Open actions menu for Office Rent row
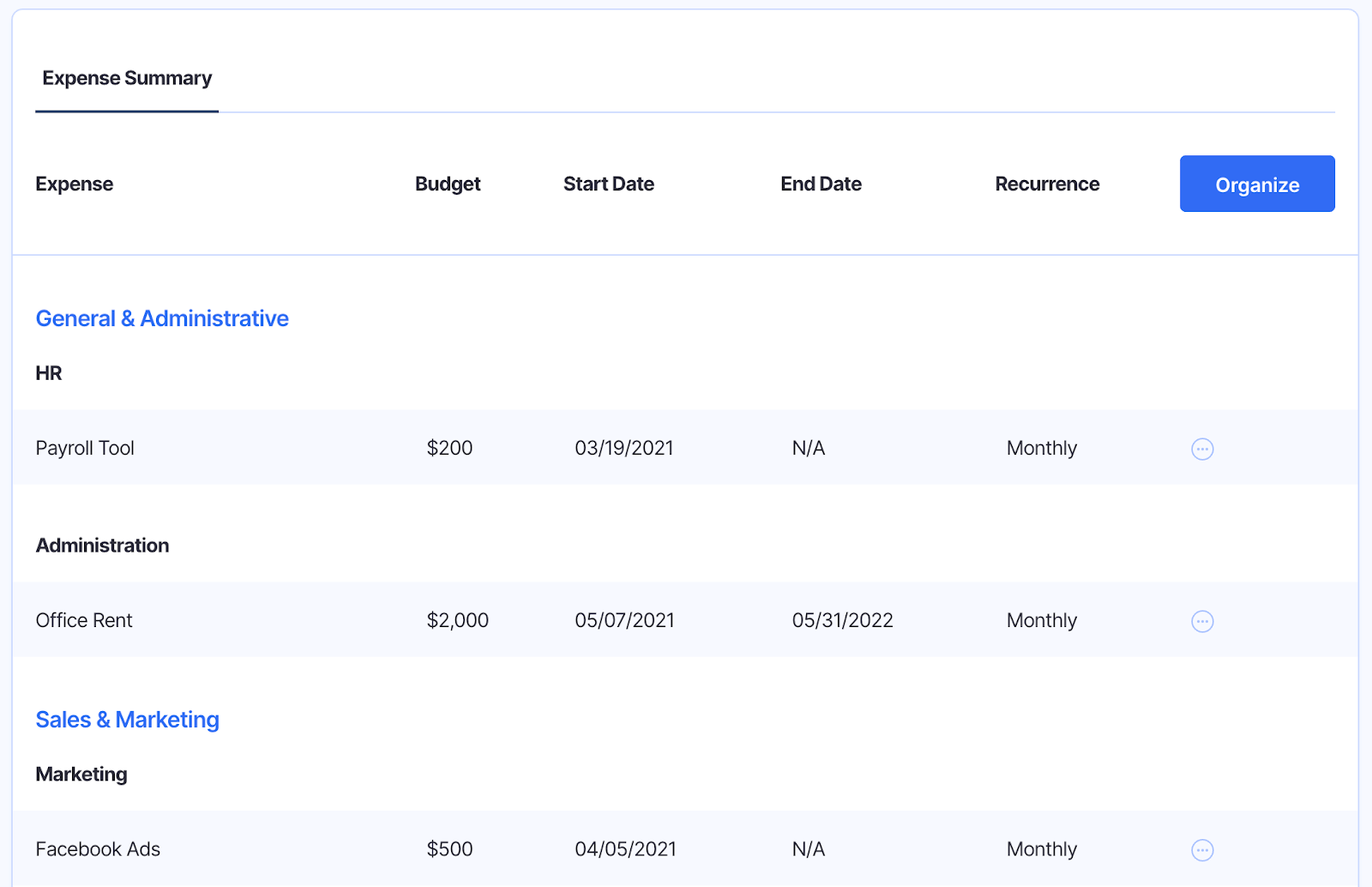 1202,620
